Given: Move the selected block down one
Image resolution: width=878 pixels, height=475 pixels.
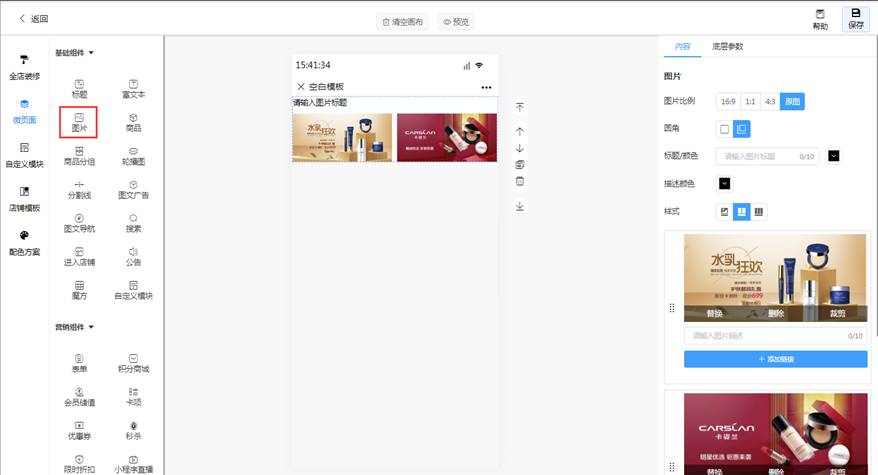Looking at the screenshot, I should (x=520, y=148).
